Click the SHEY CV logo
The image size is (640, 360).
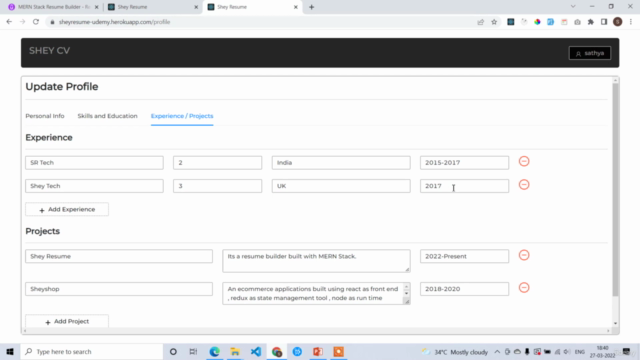coord(49,51)
